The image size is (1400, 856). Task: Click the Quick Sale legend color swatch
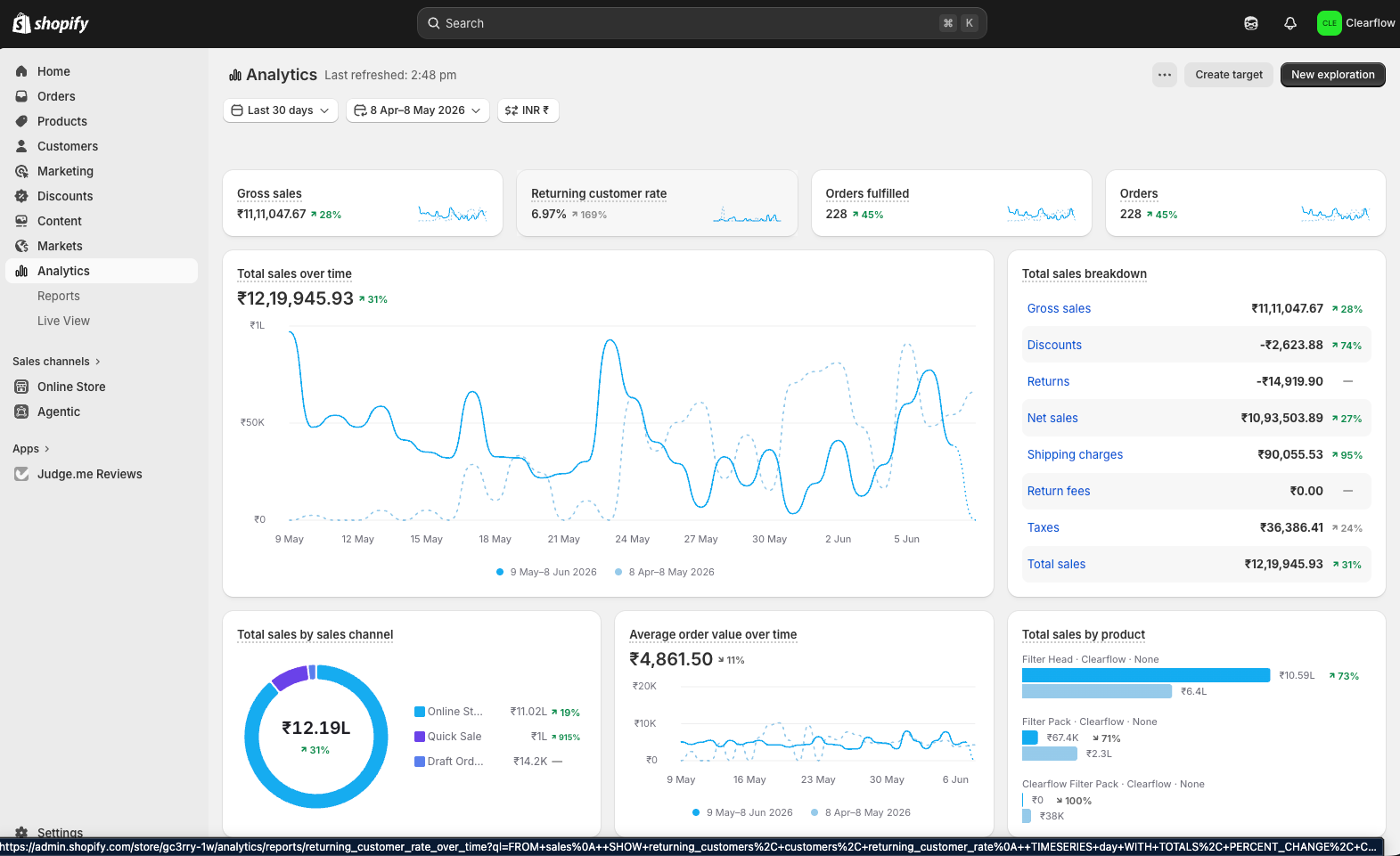coord(420,737)
